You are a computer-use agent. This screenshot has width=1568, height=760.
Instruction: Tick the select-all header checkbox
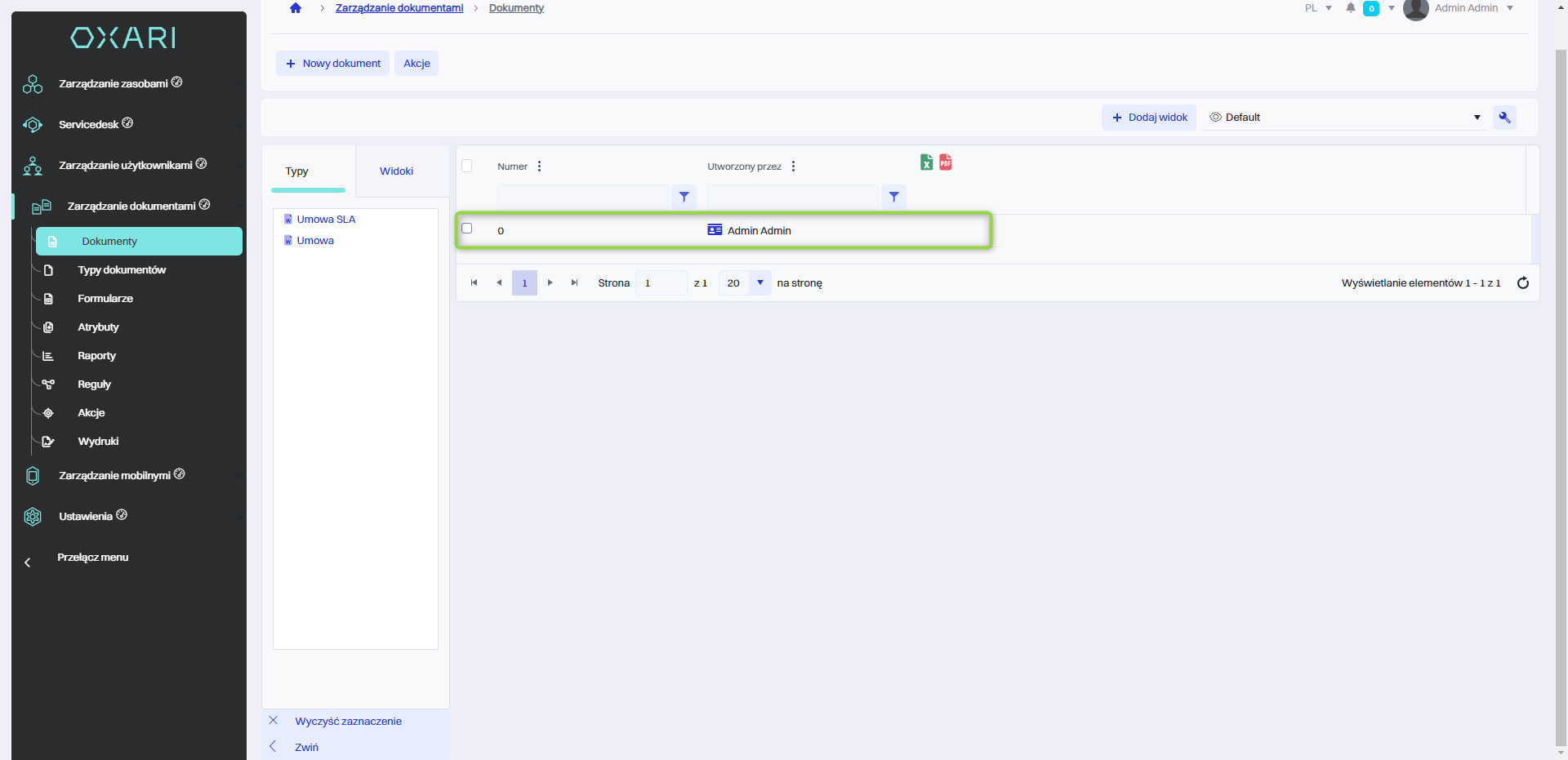tap(467, 167)
